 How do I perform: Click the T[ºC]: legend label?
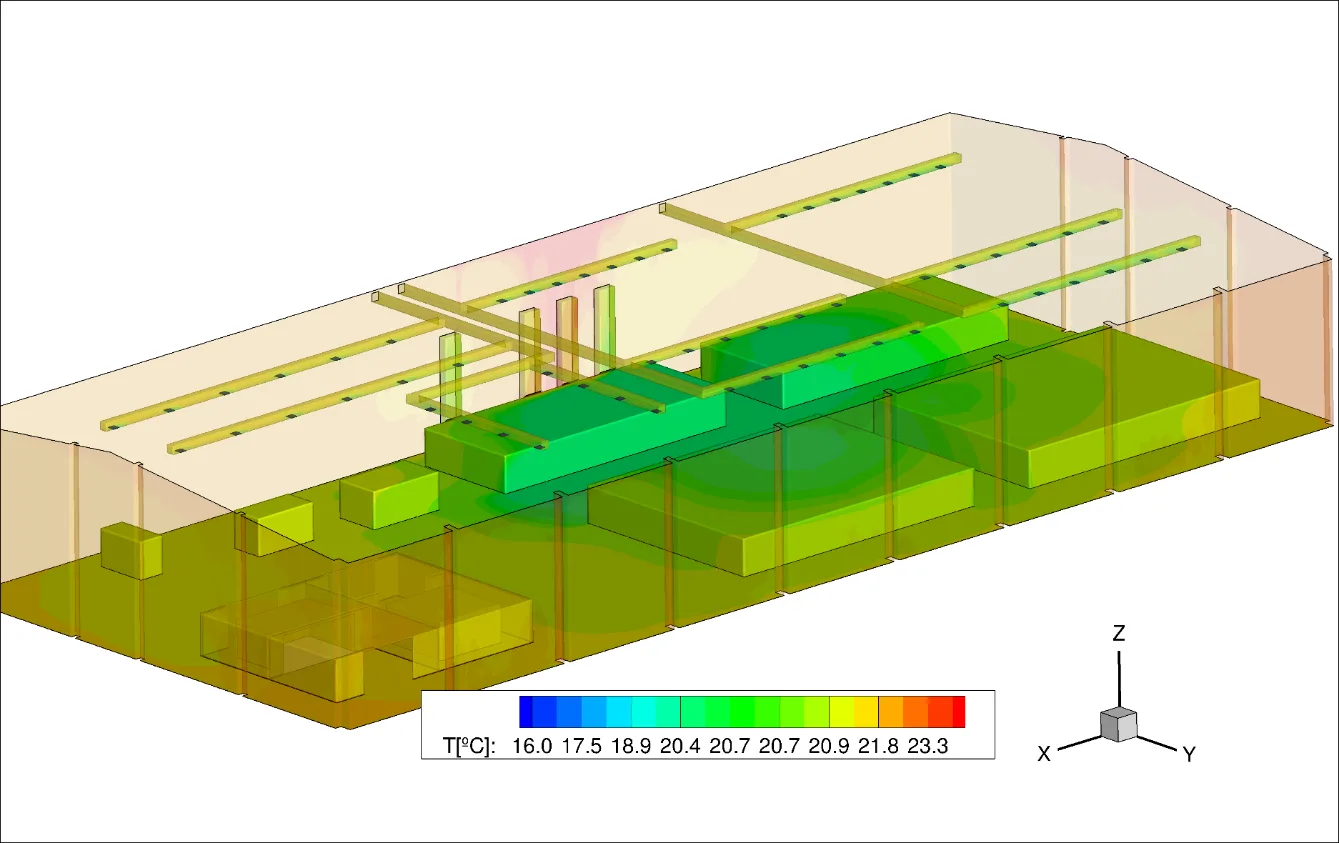coord(469,745)
